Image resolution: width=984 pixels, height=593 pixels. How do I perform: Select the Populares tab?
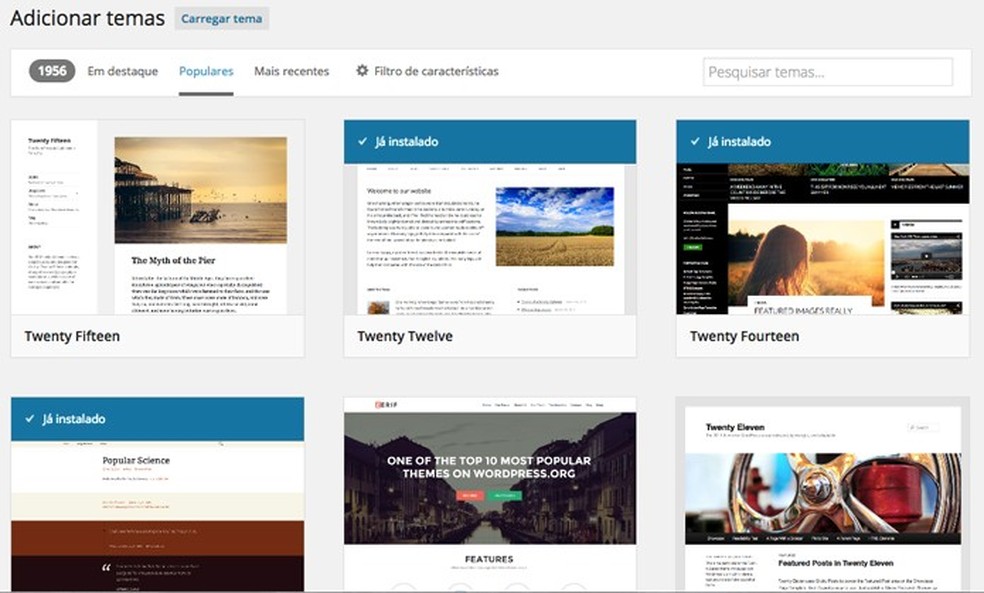point(206,71)
